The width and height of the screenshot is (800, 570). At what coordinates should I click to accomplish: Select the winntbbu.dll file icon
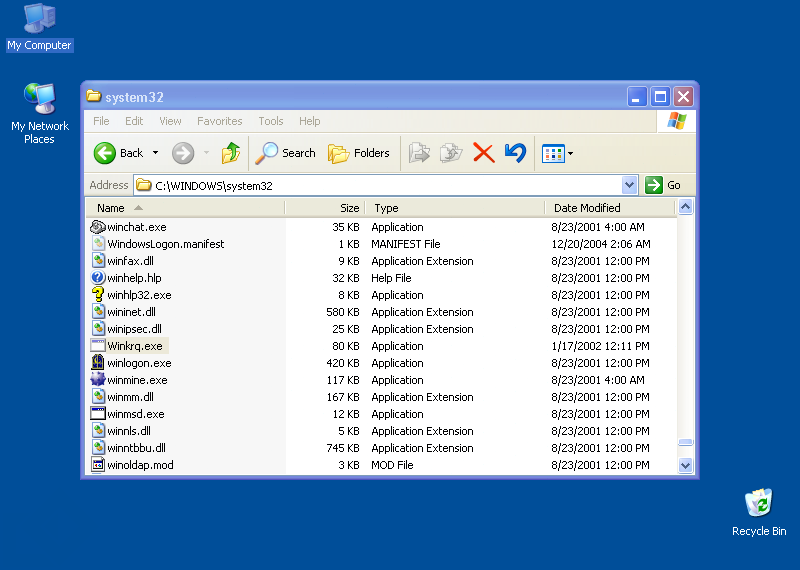click(98, 448)
